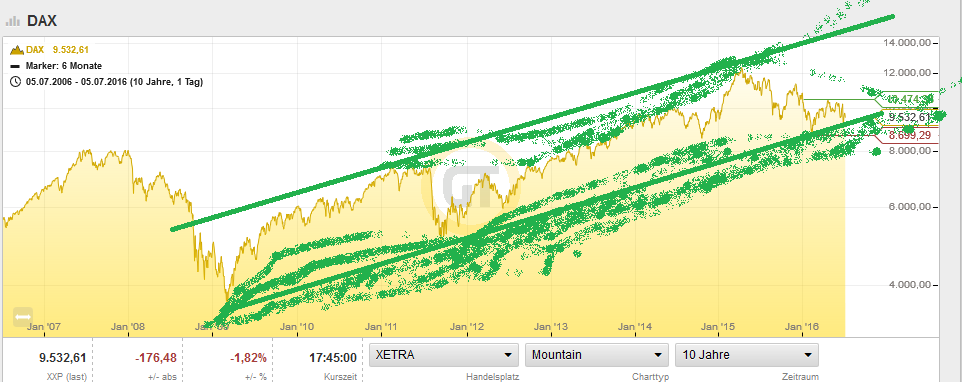
Task: Click the Jan '07 x-axis label
Action: 44,326
